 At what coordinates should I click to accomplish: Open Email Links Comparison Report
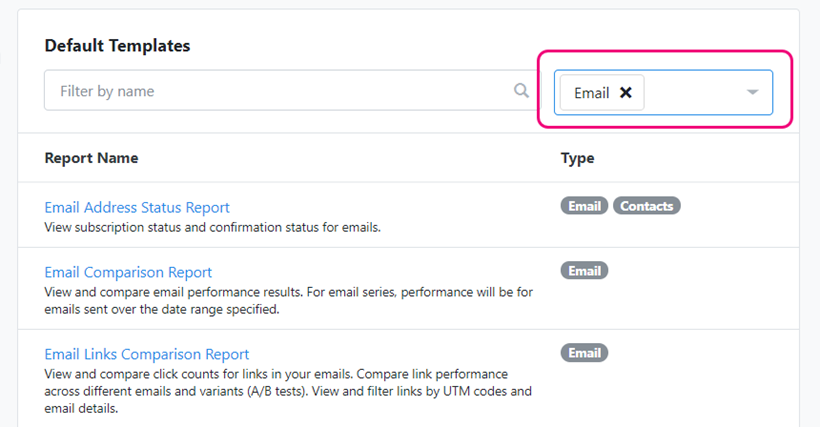[x=146, y=354]
